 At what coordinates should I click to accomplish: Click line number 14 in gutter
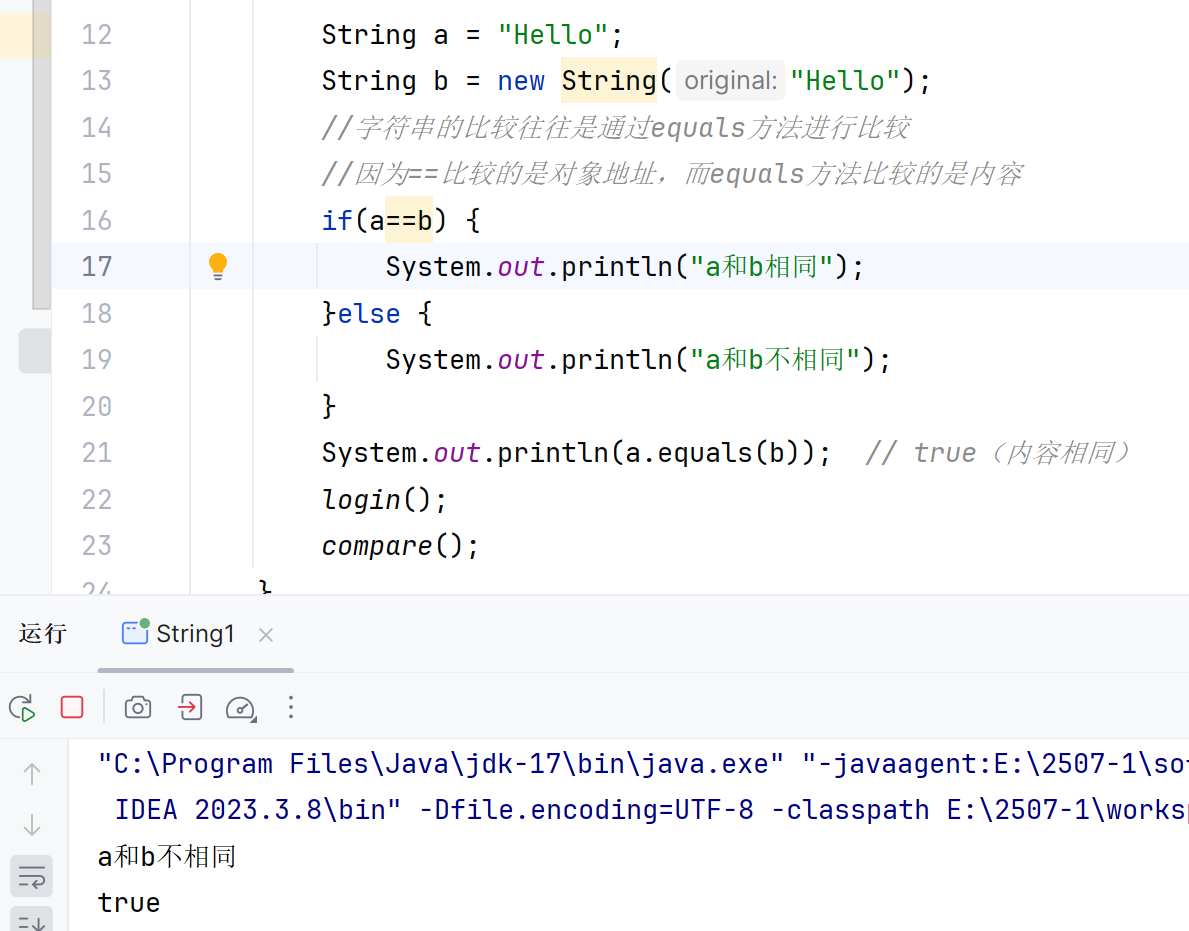(96, 127)
